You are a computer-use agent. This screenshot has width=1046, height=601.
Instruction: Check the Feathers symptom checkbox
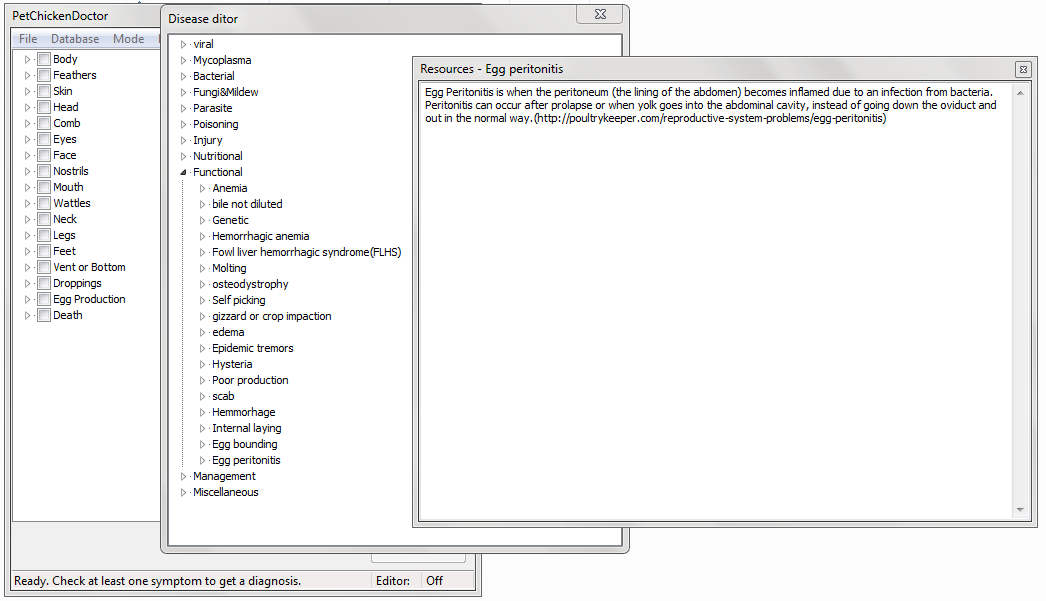click(44, 75)
